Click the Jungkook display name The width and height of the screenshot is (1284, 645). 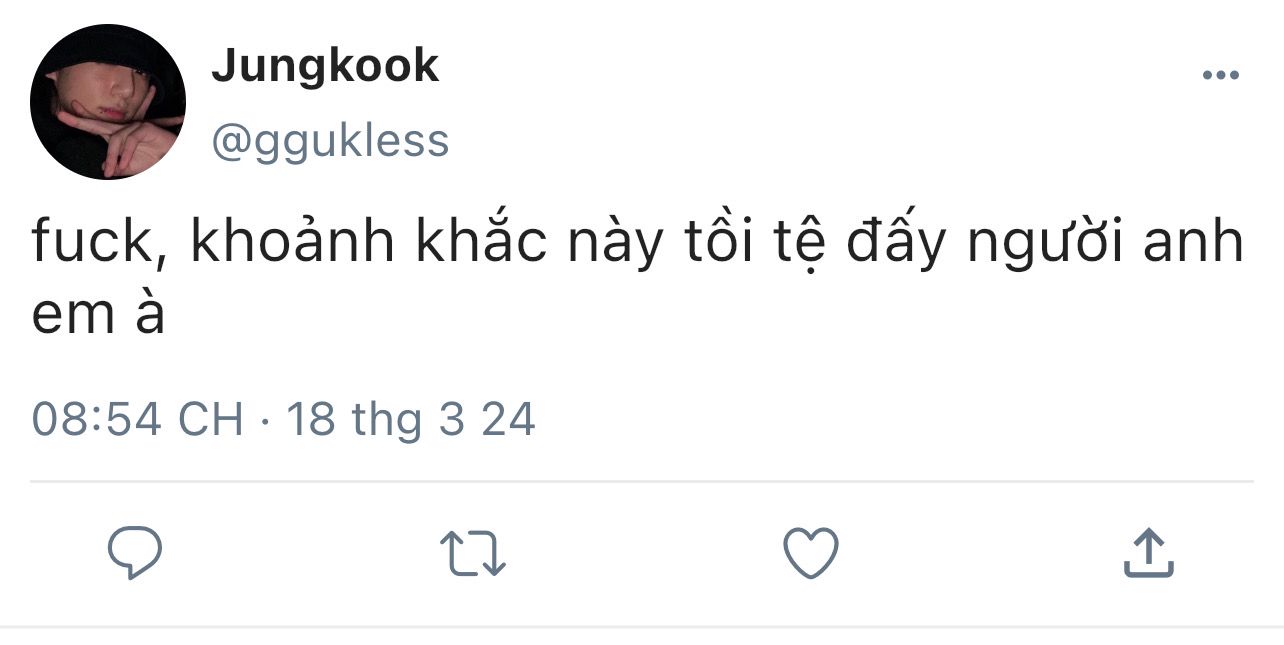click(325, 66)
